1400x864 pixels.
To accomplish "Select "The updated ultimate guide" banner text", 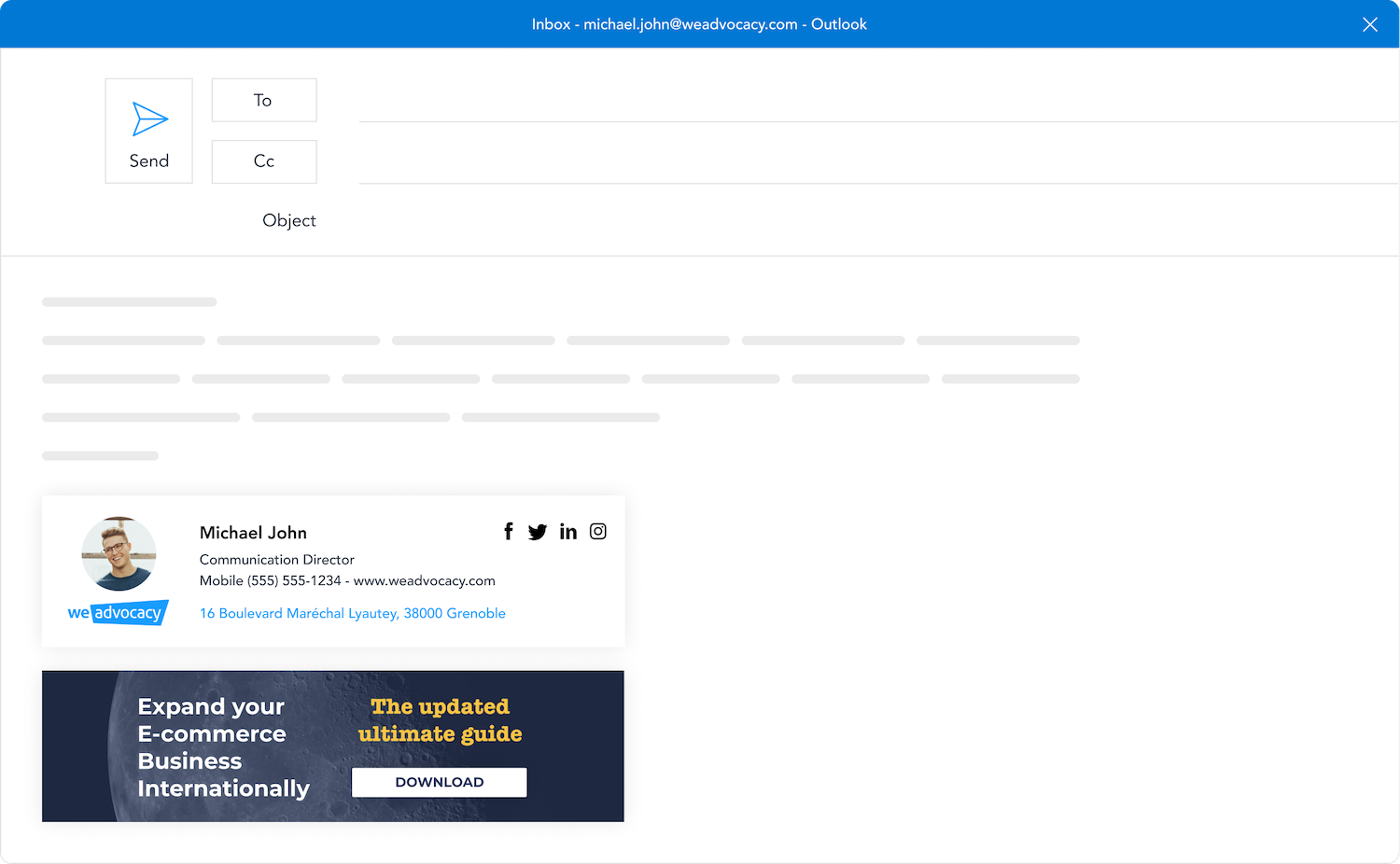I will [440, 720].
